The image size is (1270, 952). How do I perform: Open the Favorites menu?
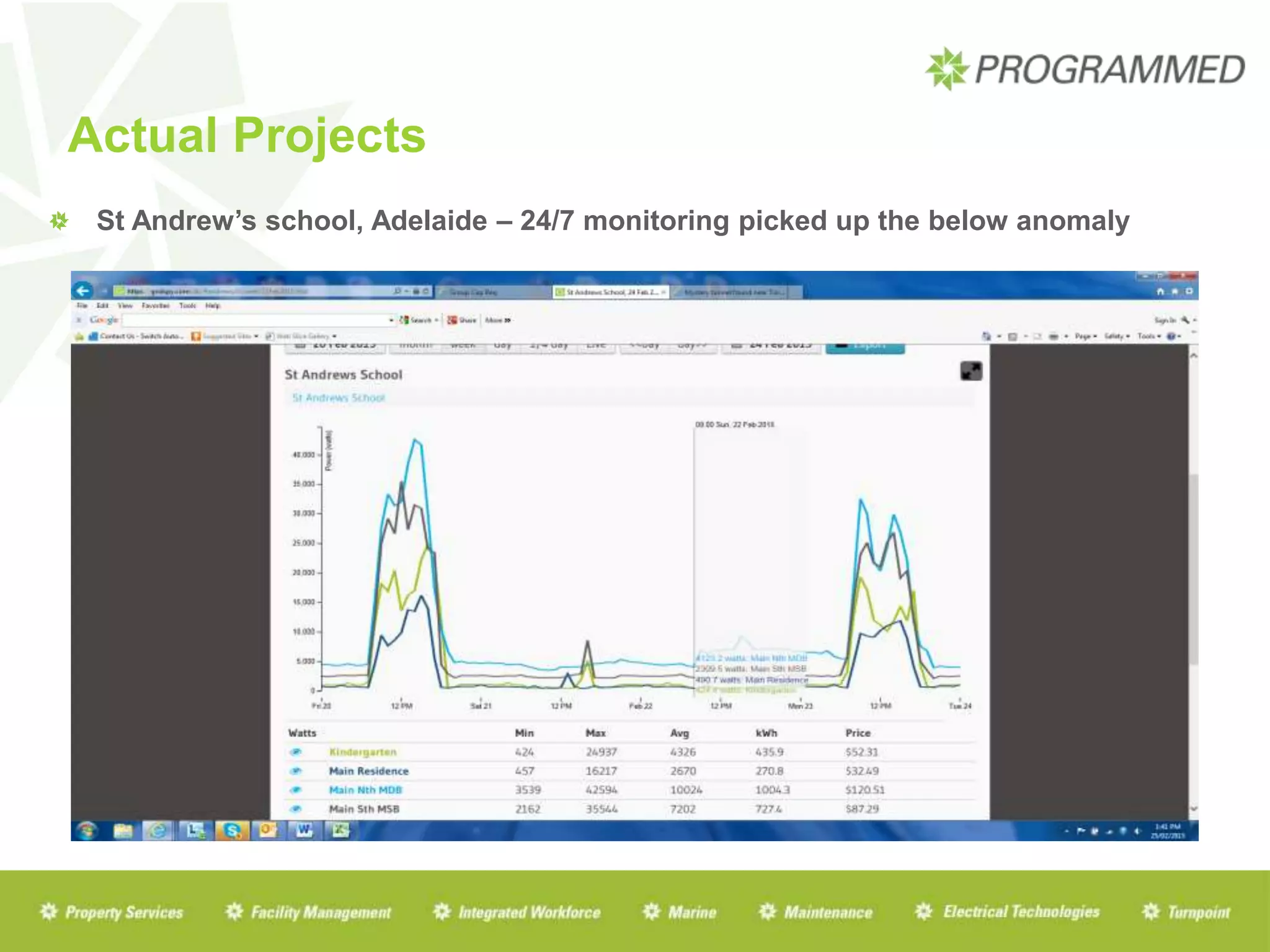point(156,306)
